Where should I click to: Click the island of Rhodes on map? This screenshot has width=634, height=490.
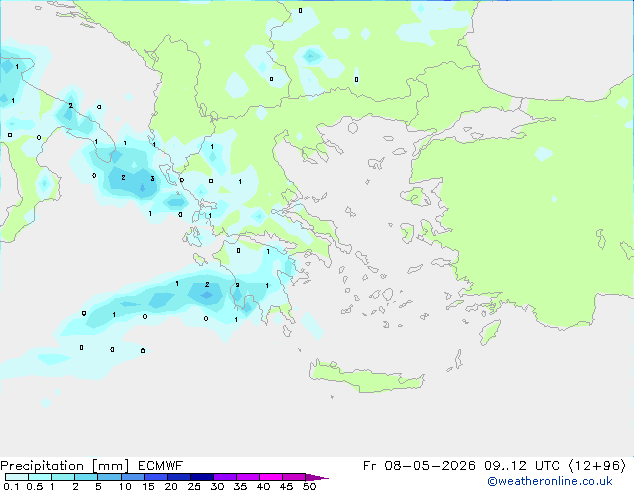click(490, 332)
